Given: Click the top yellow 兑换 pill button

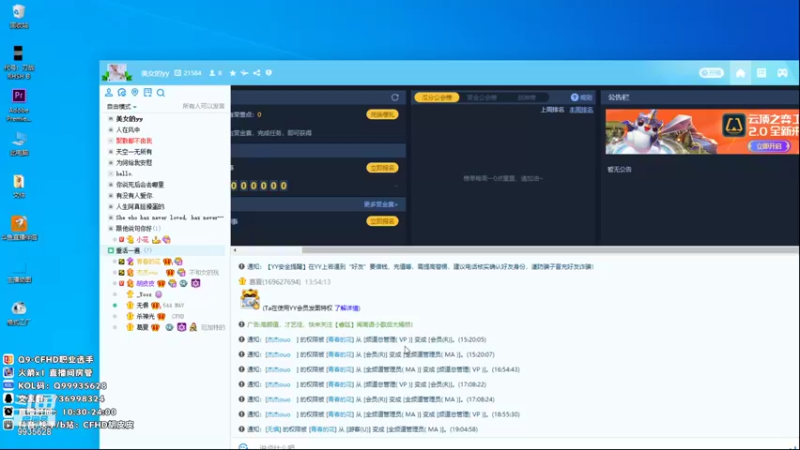Looking at the screenshot, I should [x=382, y=114].
